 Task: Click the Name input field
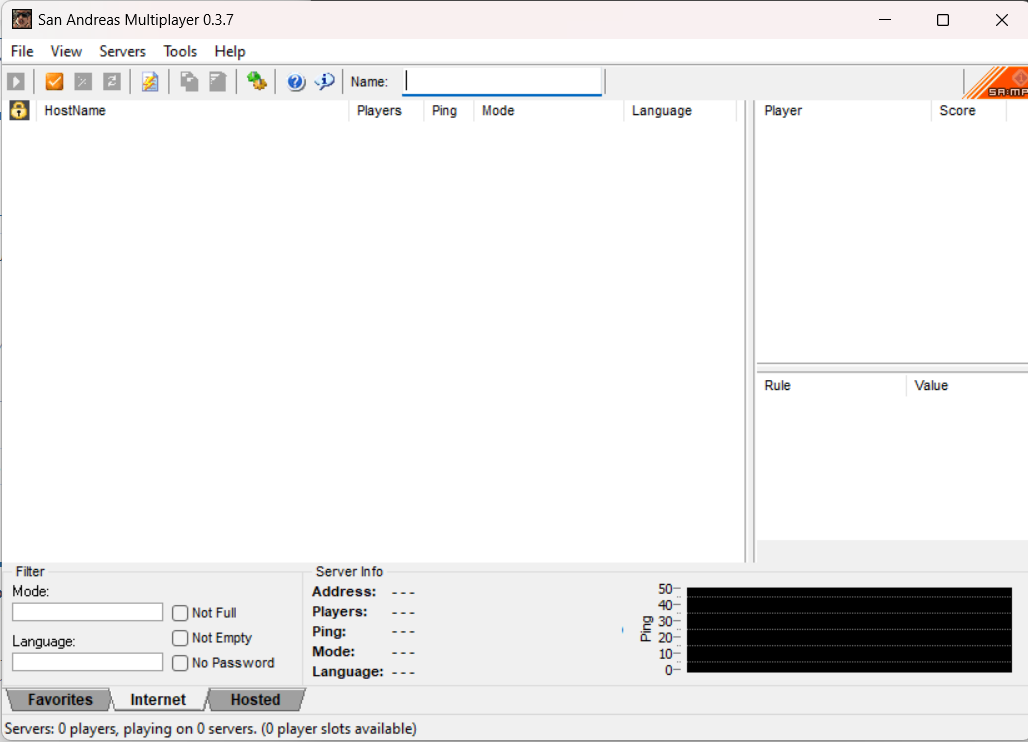(x=502, y=82)
